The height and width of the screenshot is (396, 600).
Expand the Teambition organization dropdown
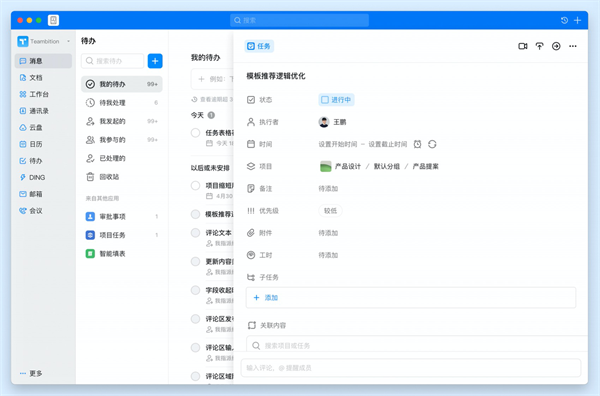(x=68, y=41)
